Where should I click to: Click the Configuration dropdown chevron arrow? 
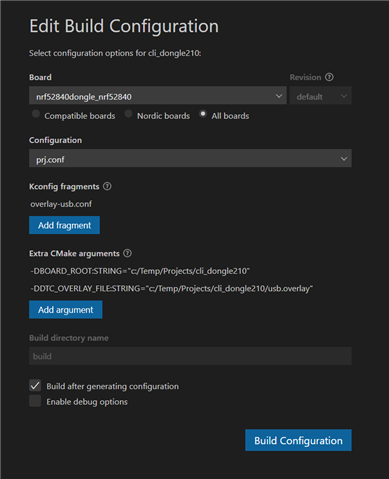[344, 159]
